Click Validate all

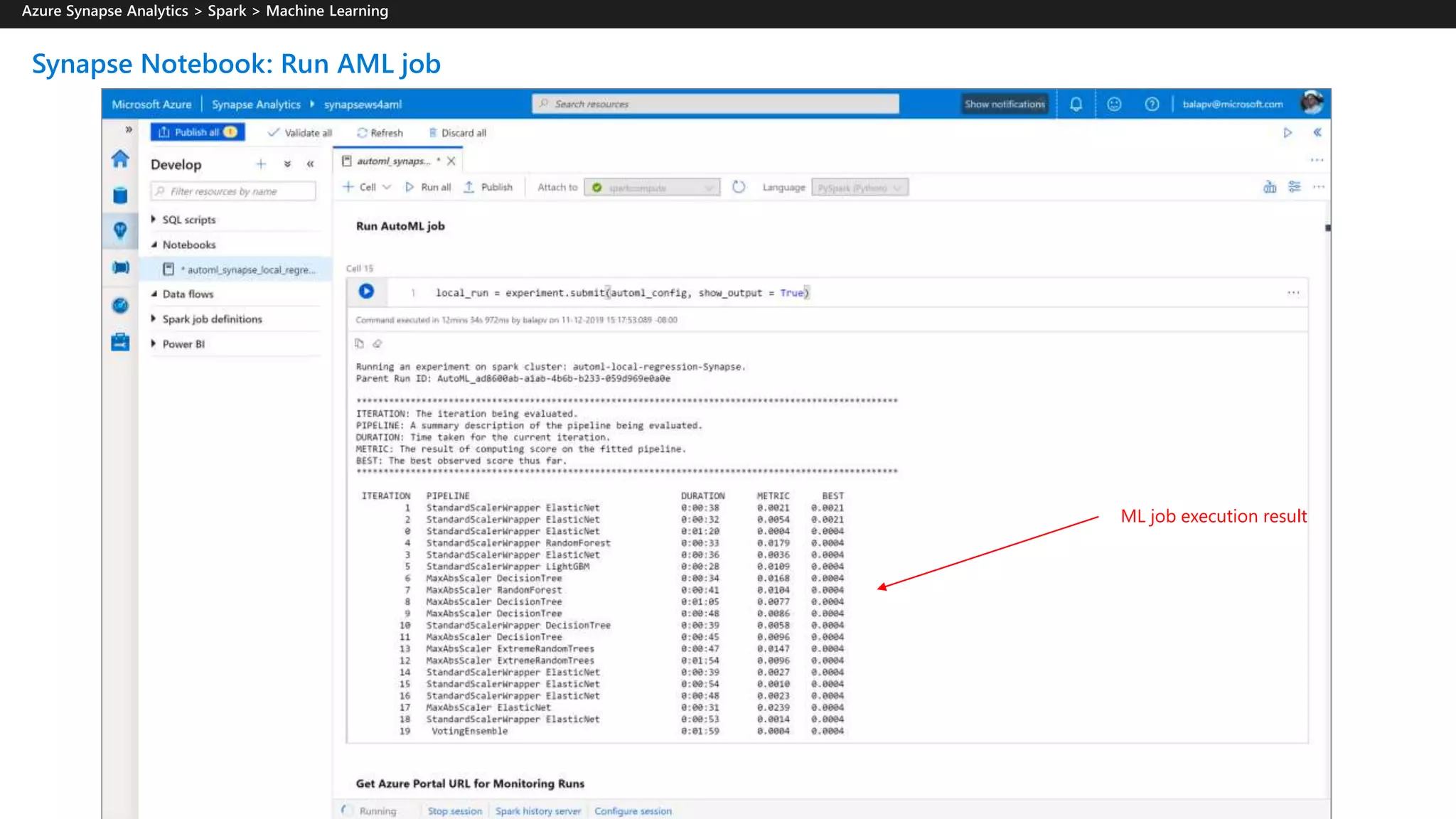(x=299, y=133)
